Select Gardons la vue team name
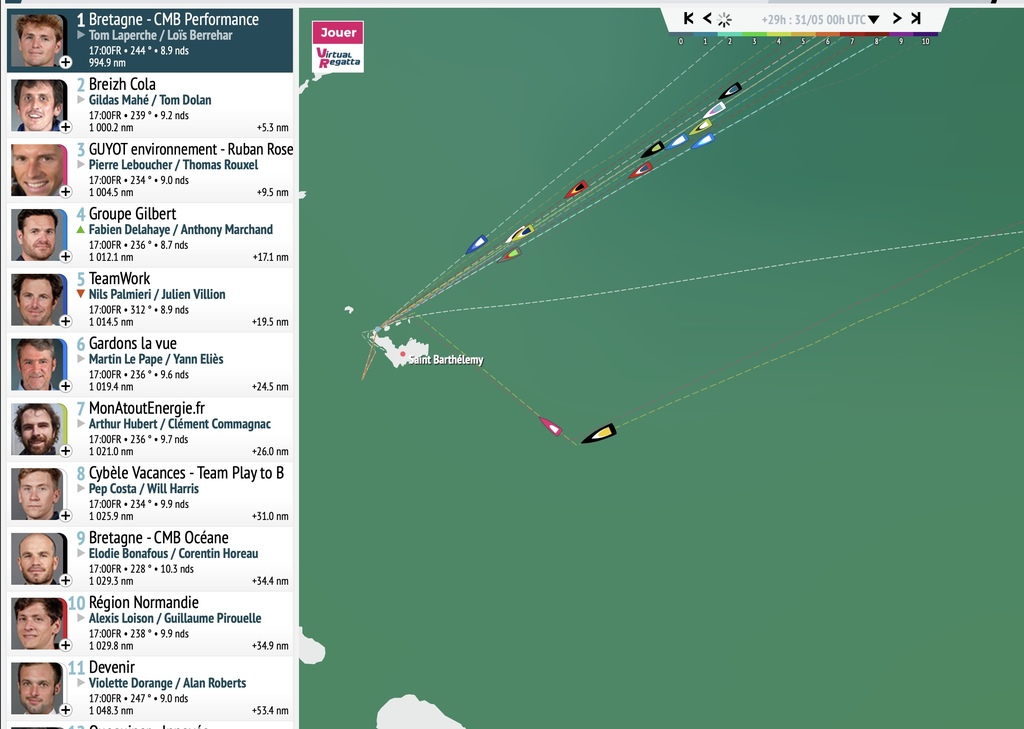This screenshot has width=1024, height=729. [x=133, y=343]
